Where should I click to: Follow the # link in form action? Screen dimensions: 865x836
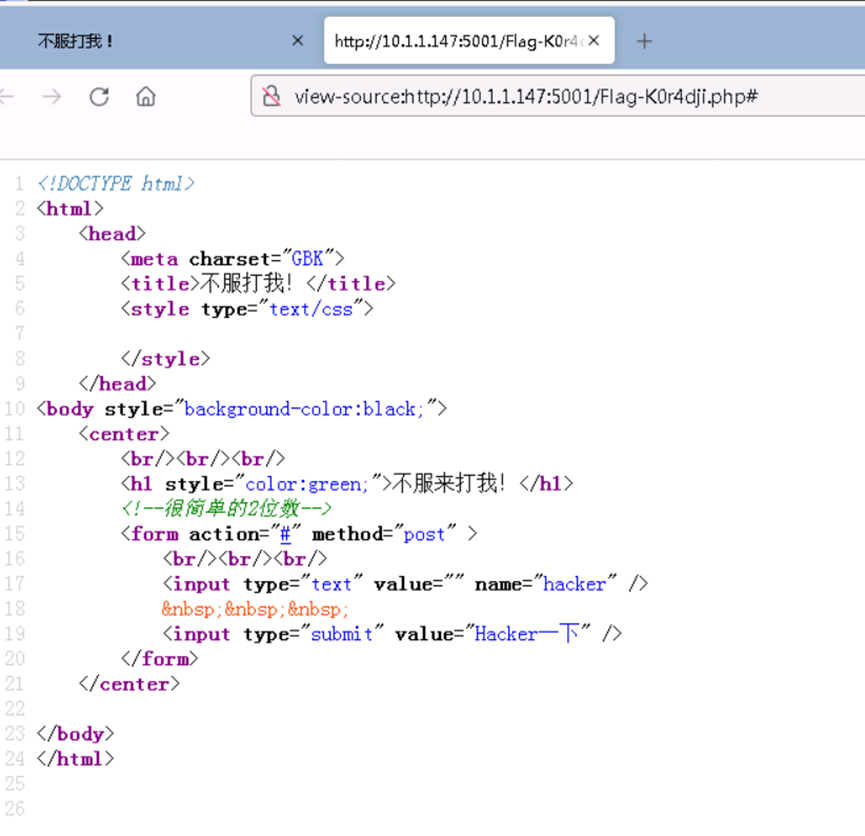tap(285, 534)
